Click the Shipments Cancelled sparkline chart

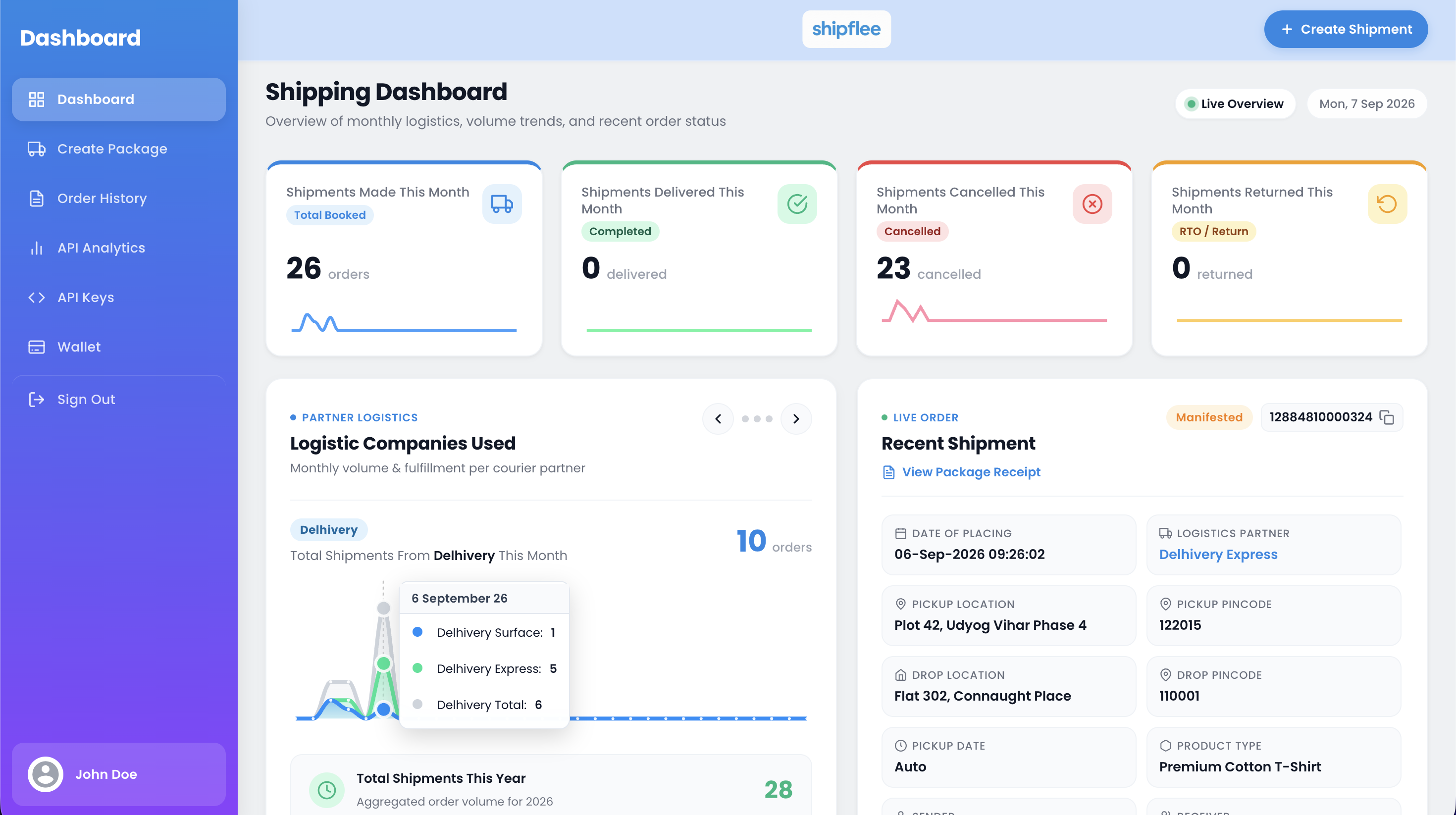993,311
